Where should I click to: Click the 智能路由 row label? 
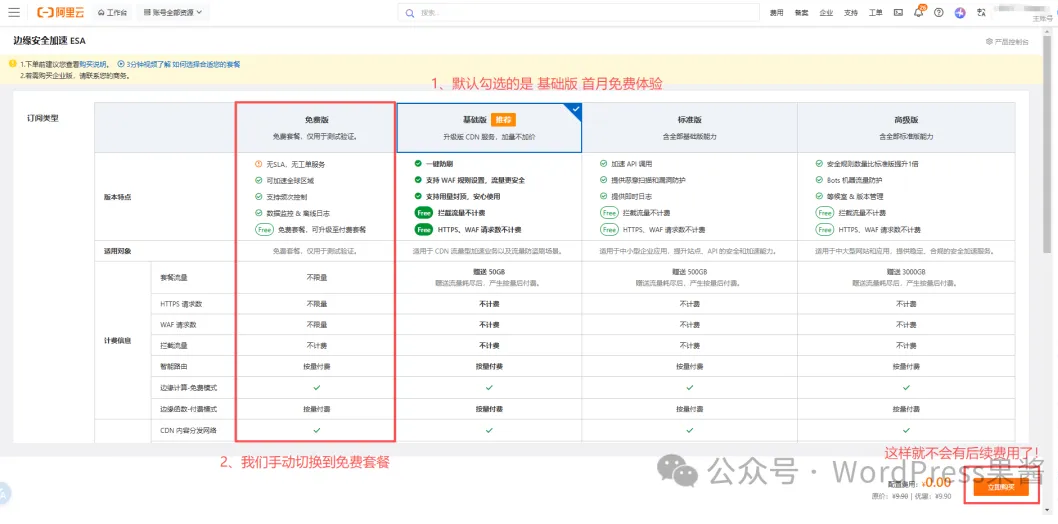[174, 367]
